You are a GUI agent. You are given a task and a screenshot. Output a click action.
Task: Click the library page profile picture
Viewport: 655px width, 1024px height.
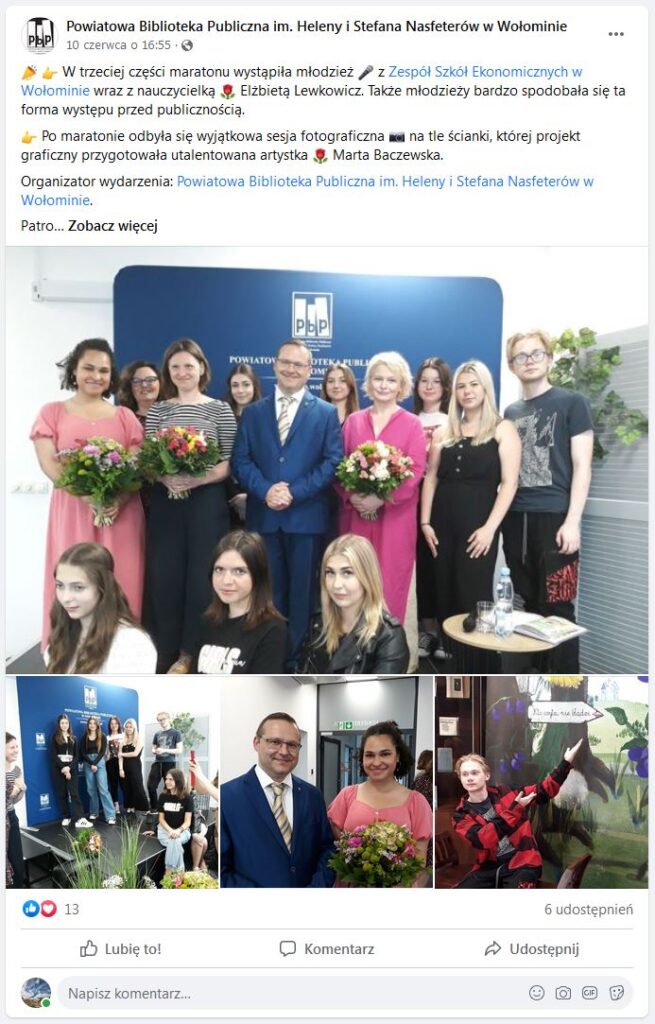40,35
